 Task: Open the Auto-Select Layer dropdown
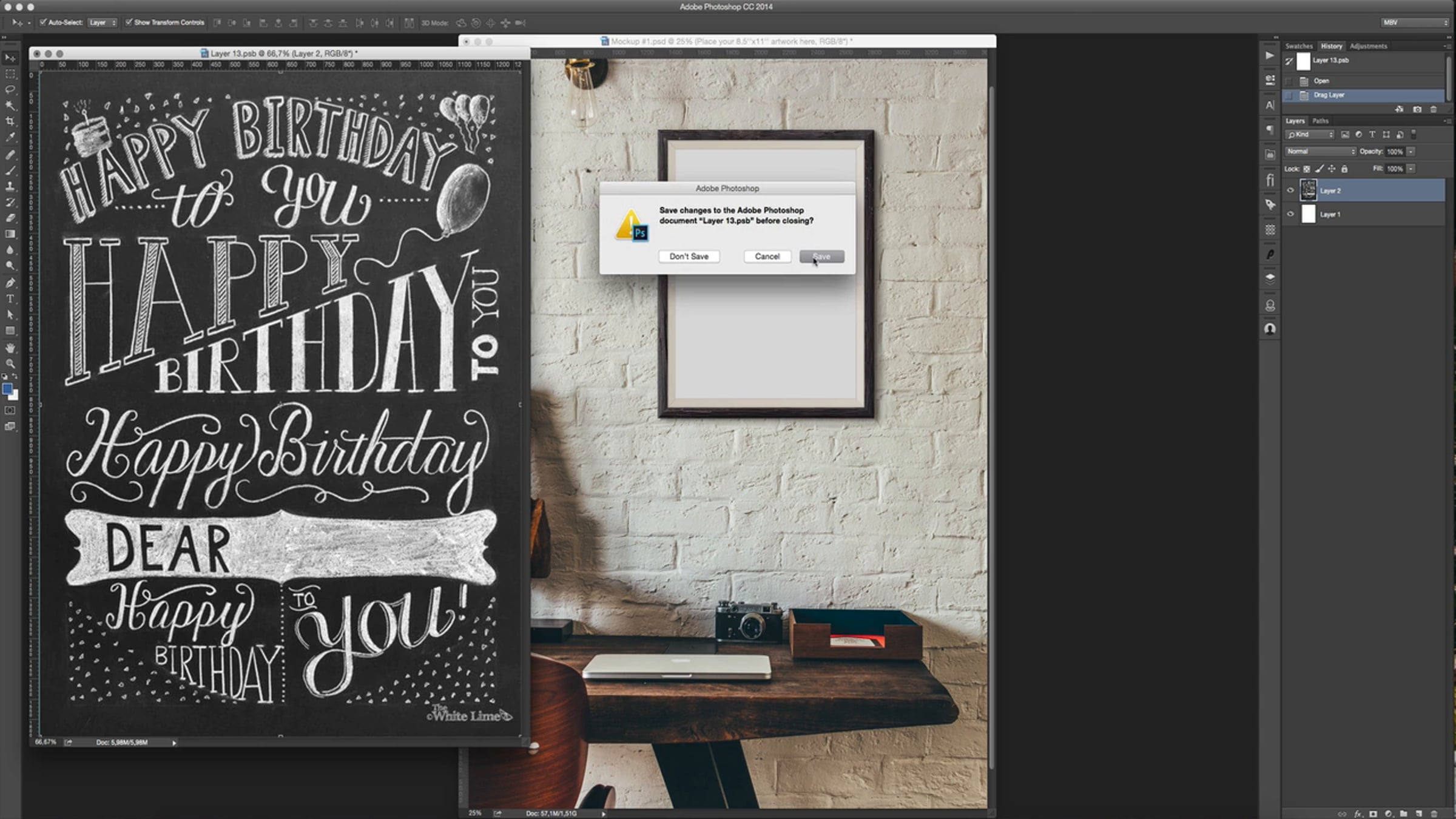(x=103, y=22)
